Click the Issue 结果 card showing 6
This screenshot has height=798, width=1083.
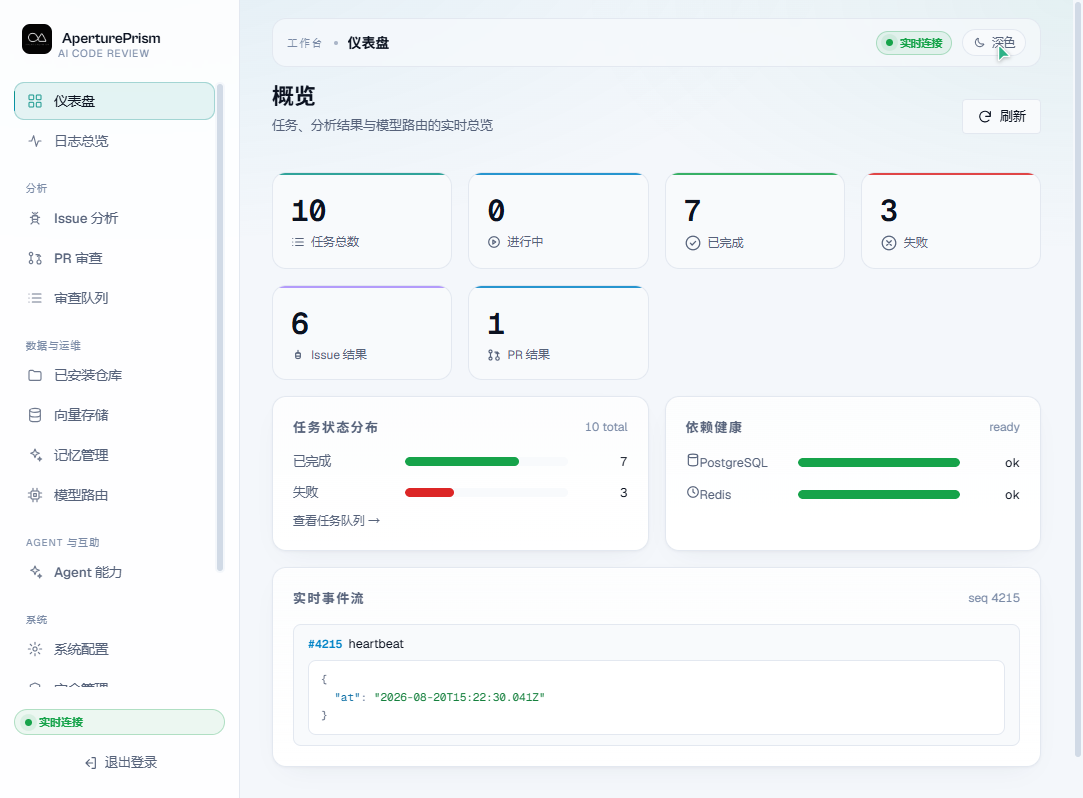[x=362, y=333]
